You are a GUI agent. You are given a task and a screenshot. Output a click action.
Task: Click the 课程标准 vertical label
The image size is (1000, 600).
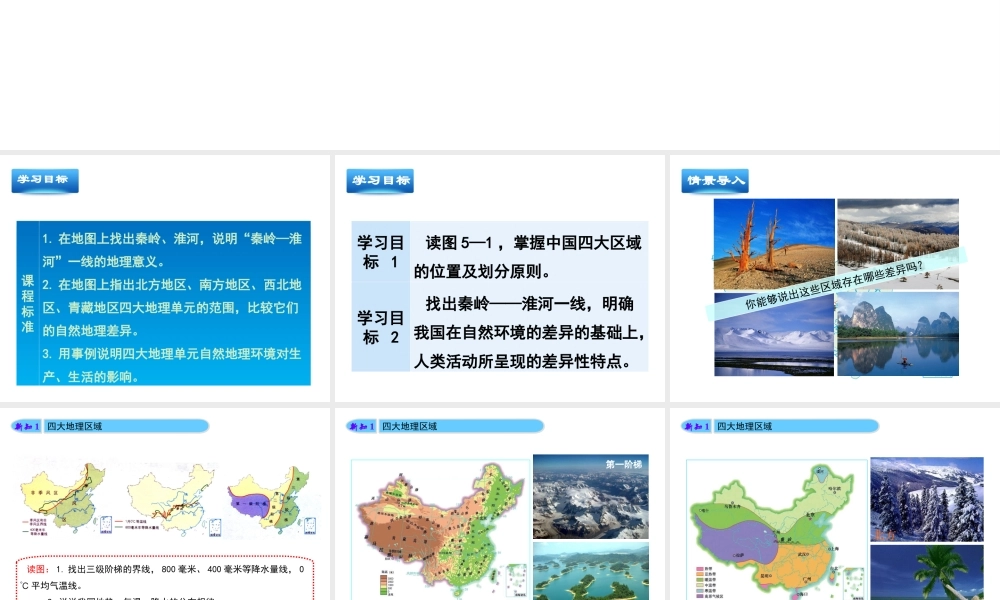(x=27, y=304)
